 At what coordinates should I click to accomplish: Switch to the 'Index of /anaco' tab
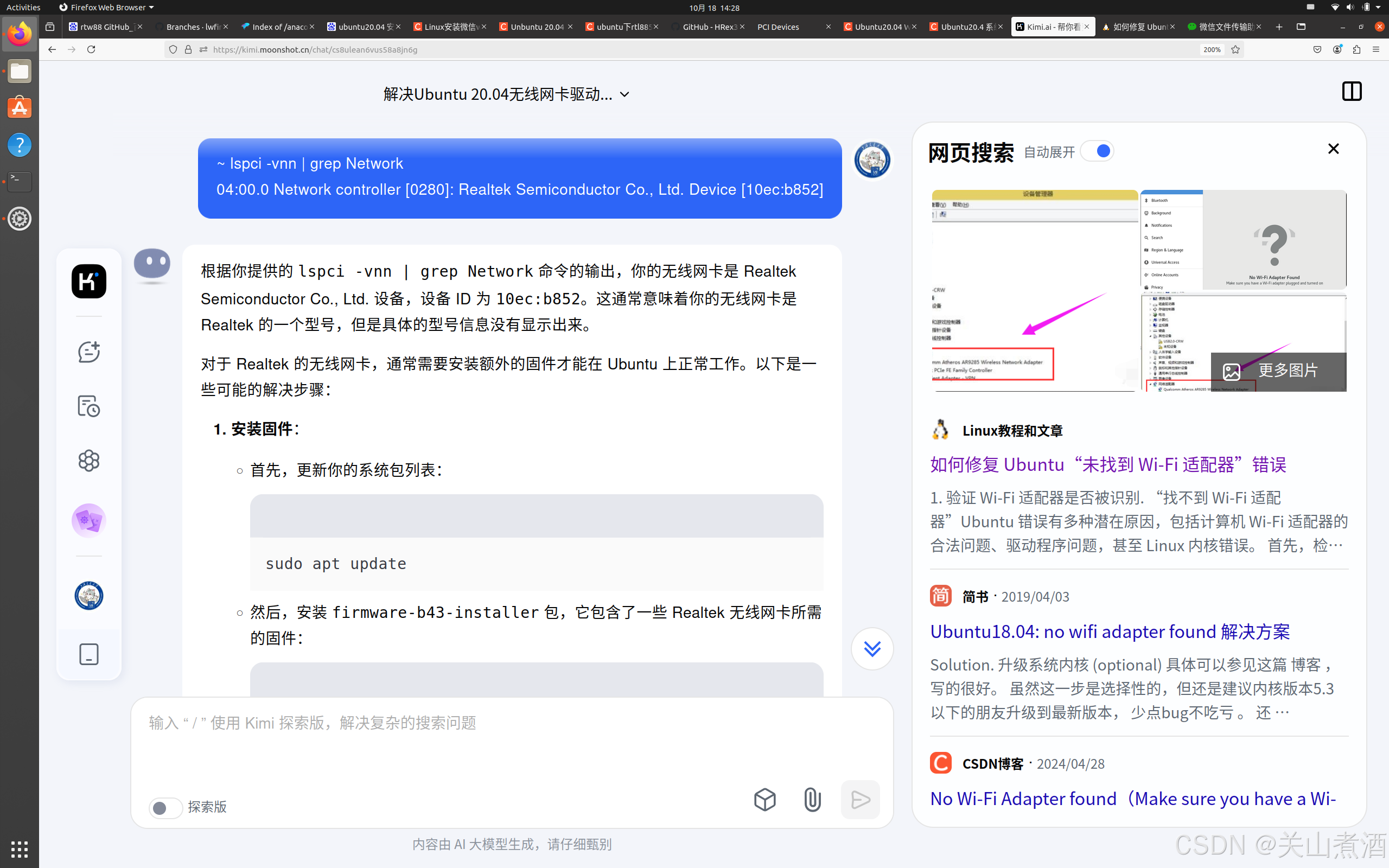[x=277, y=27]
